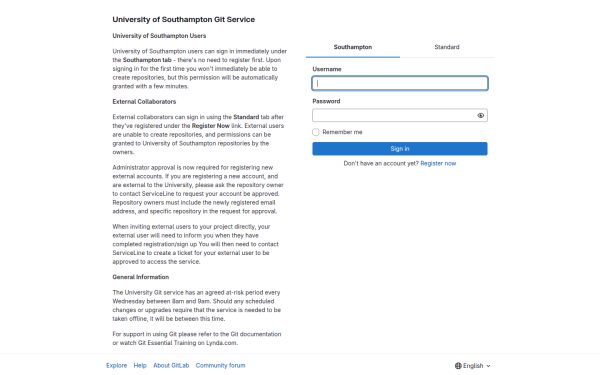The image size is (600, 375).
Task: Reveal password with the eye icon
Action: [x=481, y=116]
